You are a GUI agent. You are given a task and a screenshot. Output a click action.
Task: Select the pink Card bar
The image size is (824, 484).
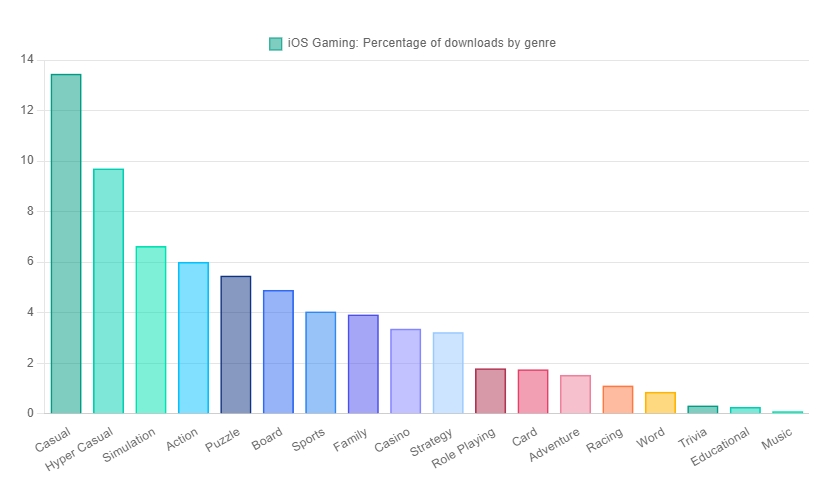(533, 391)
